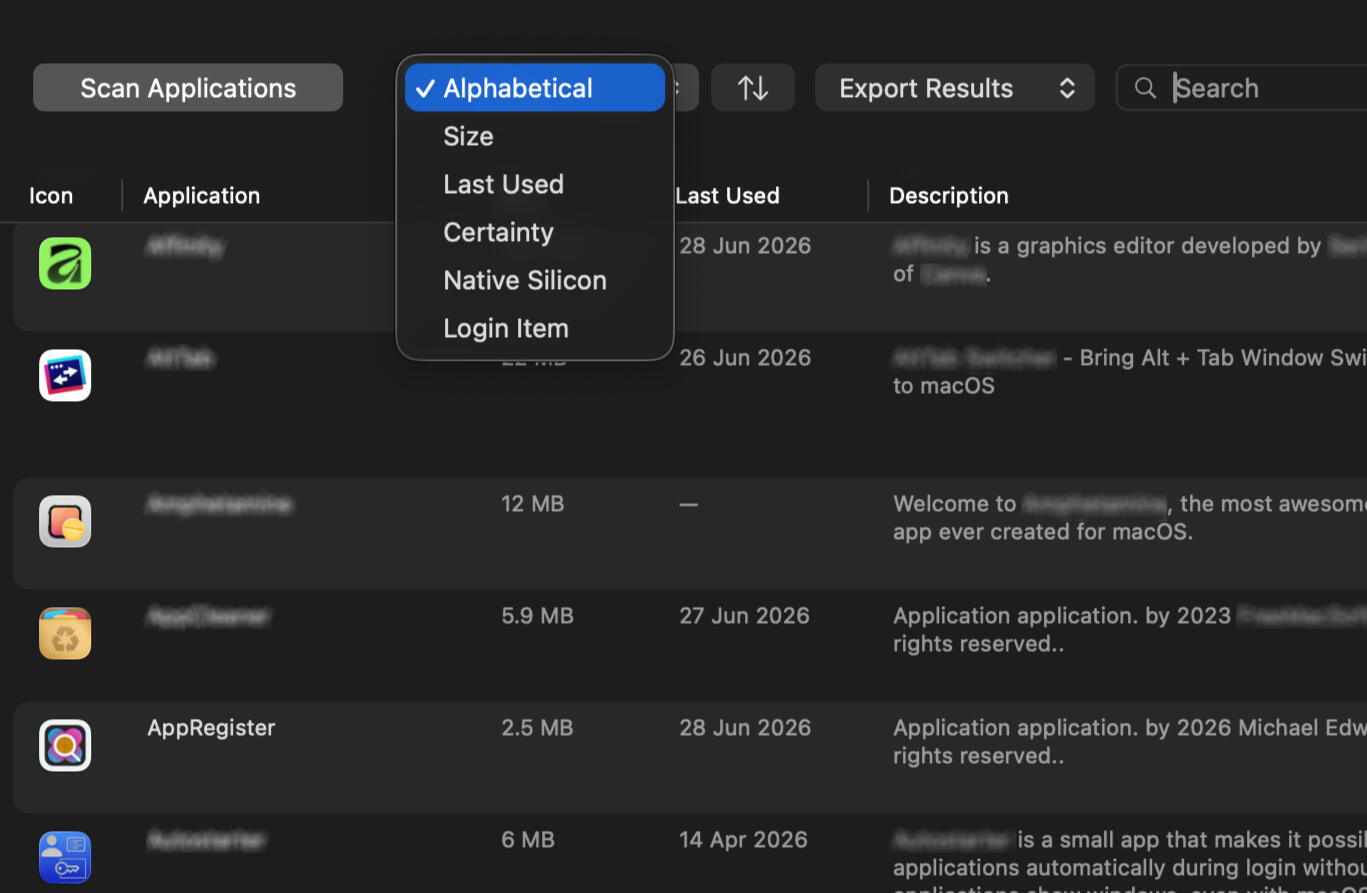Toggle sort direction arrows button
Image resolution: width=1367 pixels, height=893 pixels.
pos(753,88)
